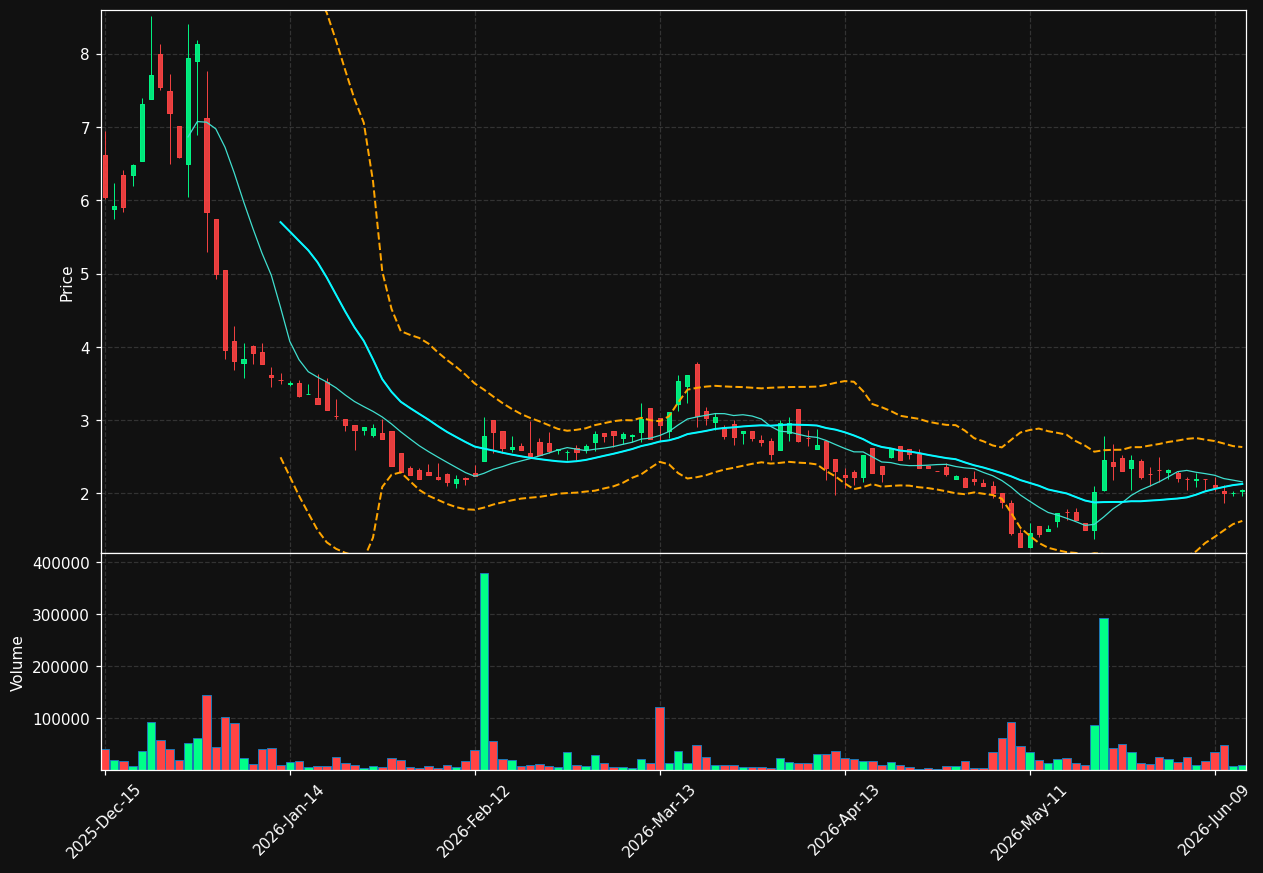
Task: Click the Price axis label
Action: (x=67, y=283)
